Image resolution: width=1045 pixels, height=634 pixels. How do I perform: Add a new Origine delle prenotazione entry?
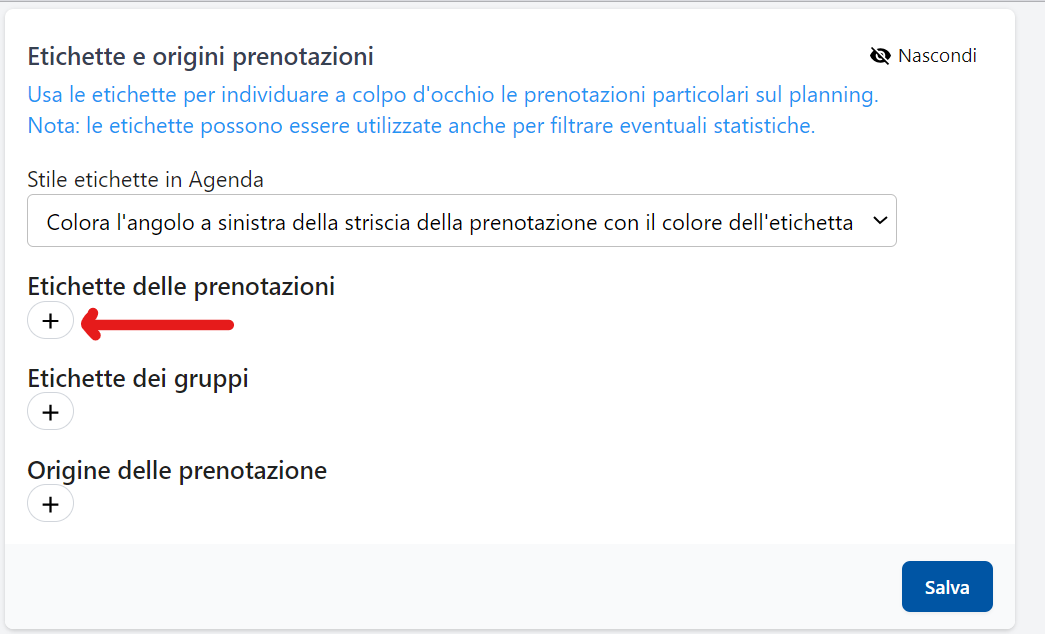coord(50,504)
